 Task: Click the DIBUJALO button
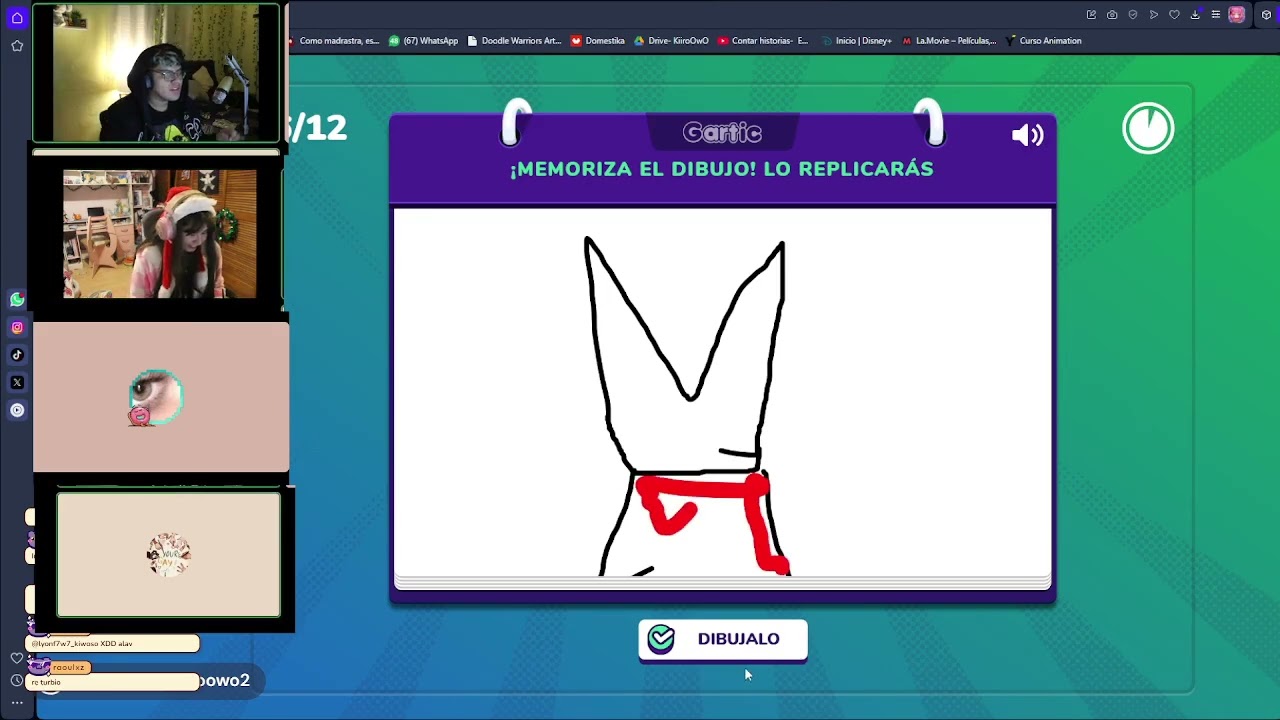(x=723, y=640)
